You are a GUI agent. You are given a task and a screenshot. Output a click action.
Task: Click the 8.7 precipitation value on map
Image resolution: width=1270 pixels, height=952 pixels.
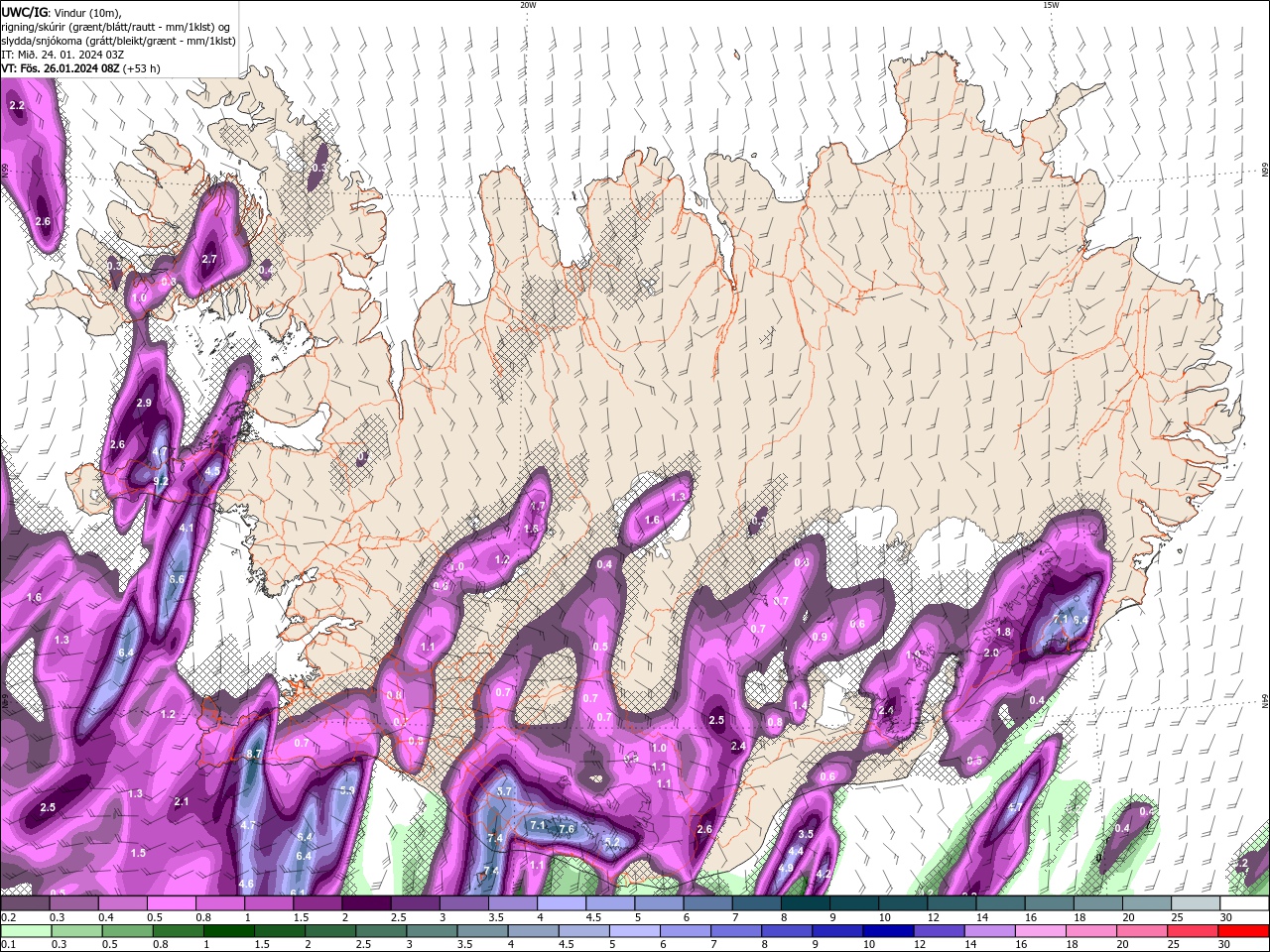[253, 754]
